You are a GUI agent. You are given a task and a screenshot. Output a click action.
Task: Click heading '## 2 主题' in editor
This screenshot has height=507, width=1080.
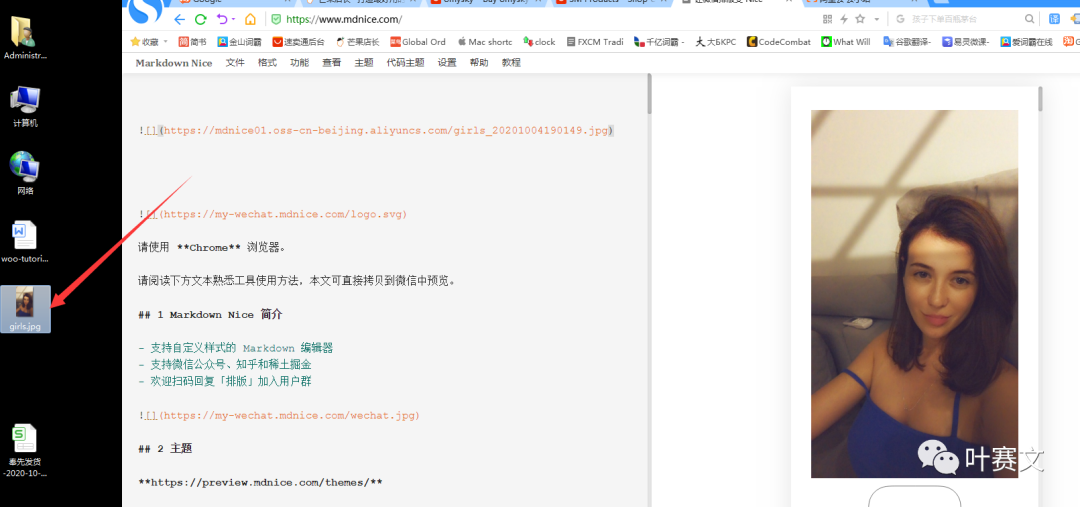click(x=165, y=448)
